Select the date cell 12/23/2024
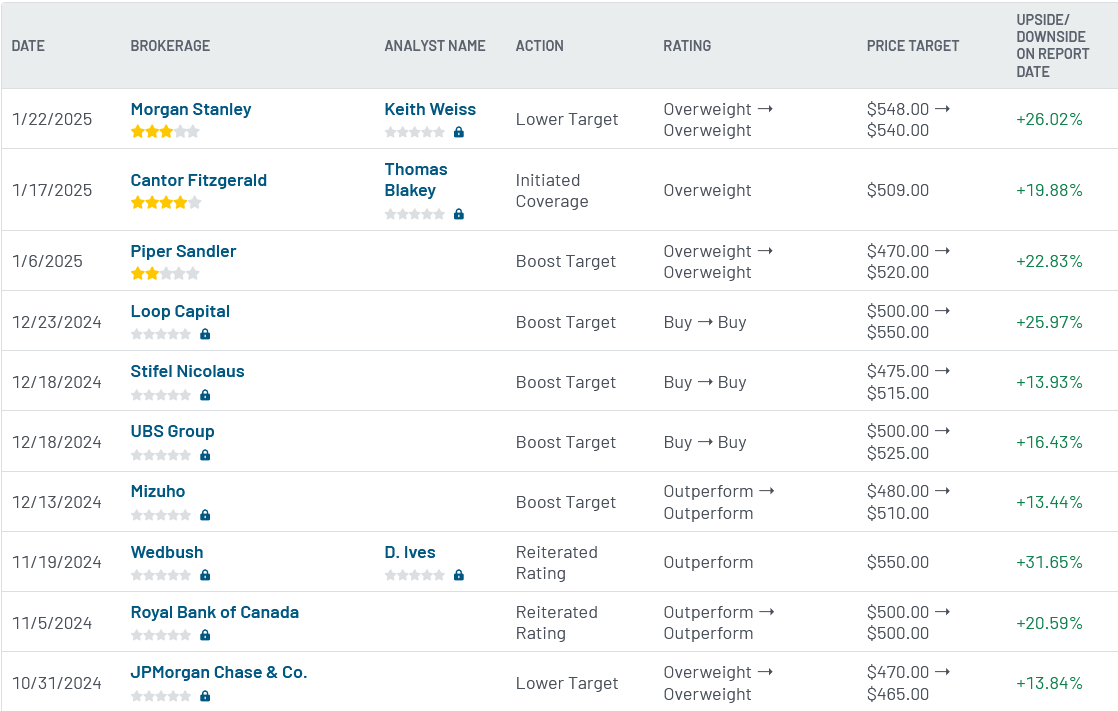1118x711 pixels. 57,322
